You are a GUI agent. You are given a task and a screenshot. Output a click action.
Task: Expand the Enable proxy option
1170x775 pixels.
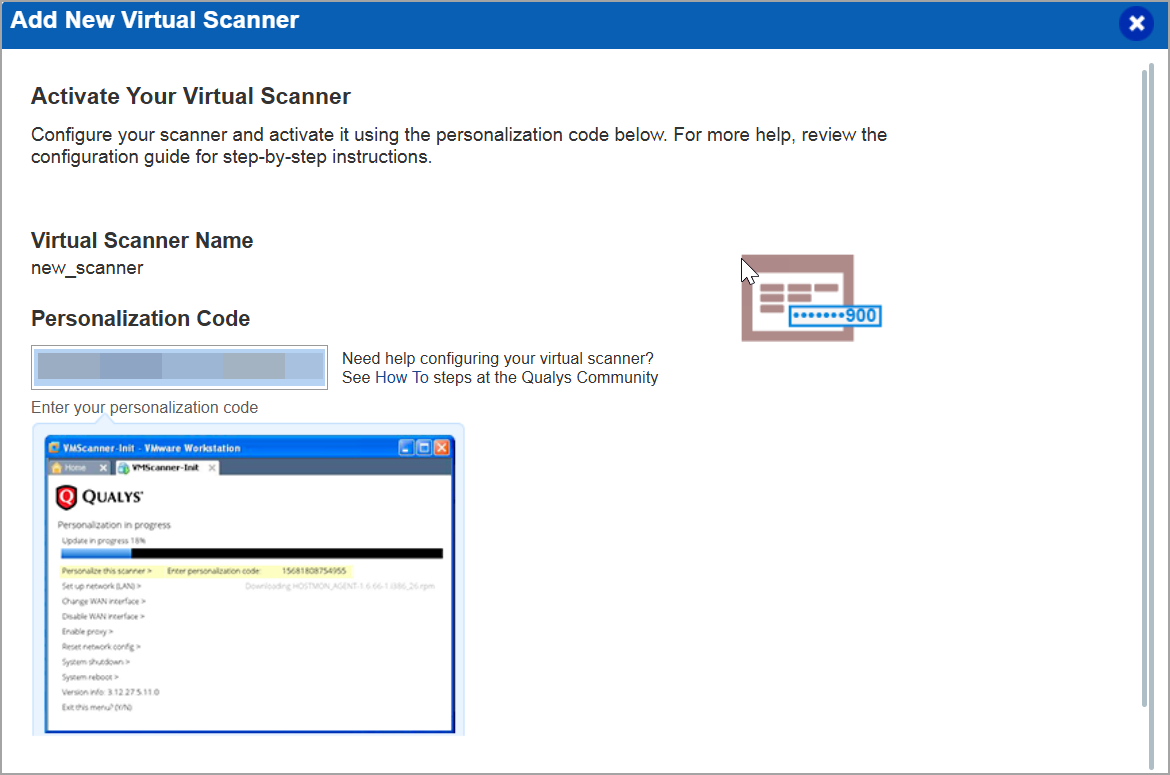tap(86, 631)
